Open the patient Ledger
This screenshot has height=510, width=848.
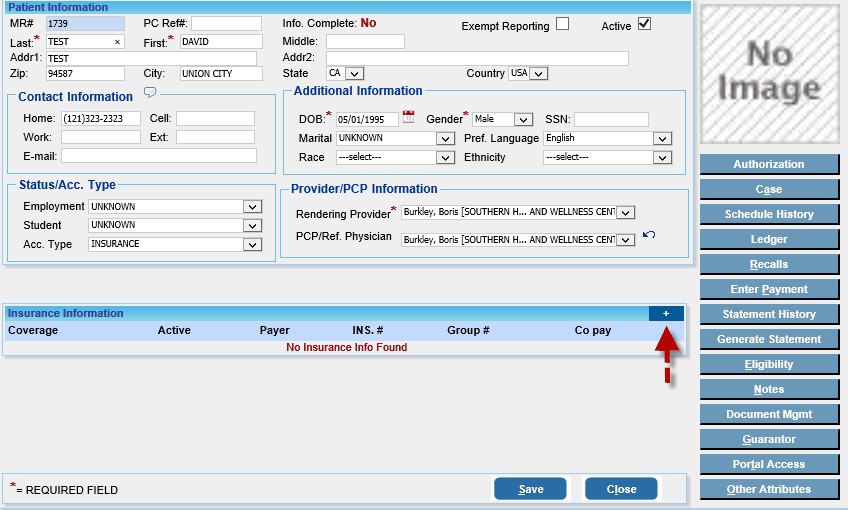768,239
